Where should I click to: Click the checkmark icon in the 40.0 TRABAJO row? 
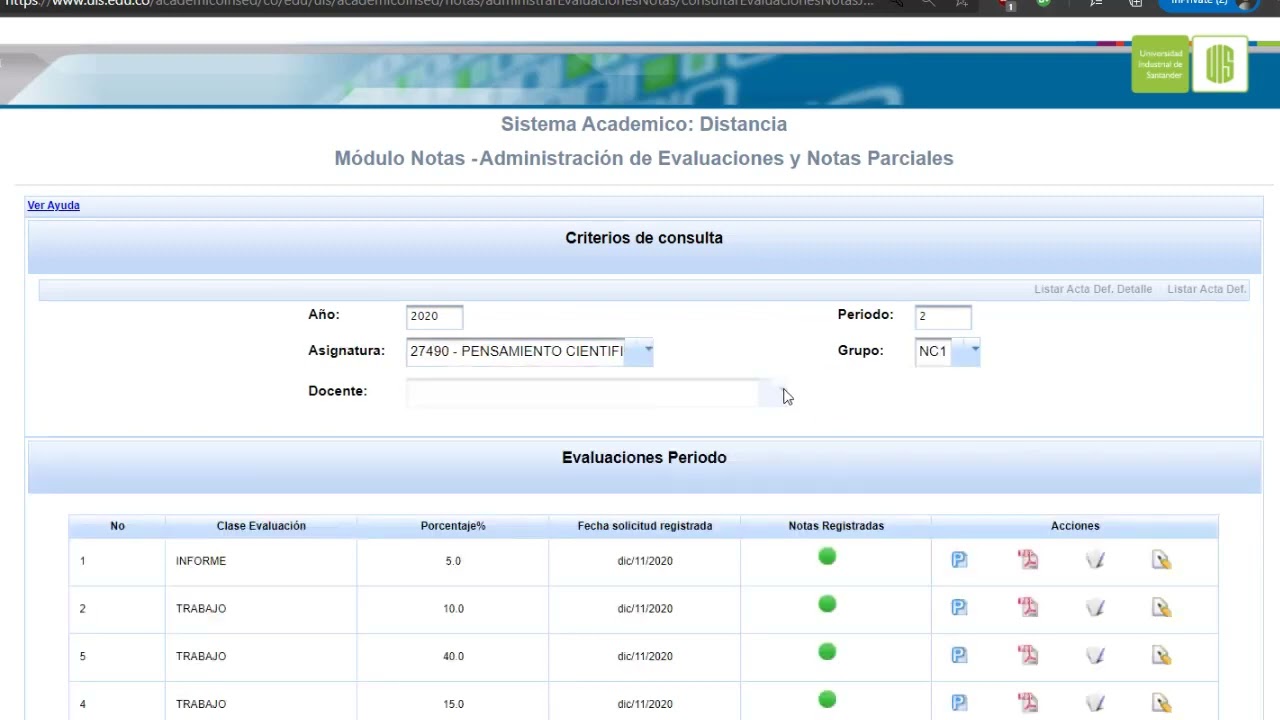1095,656
